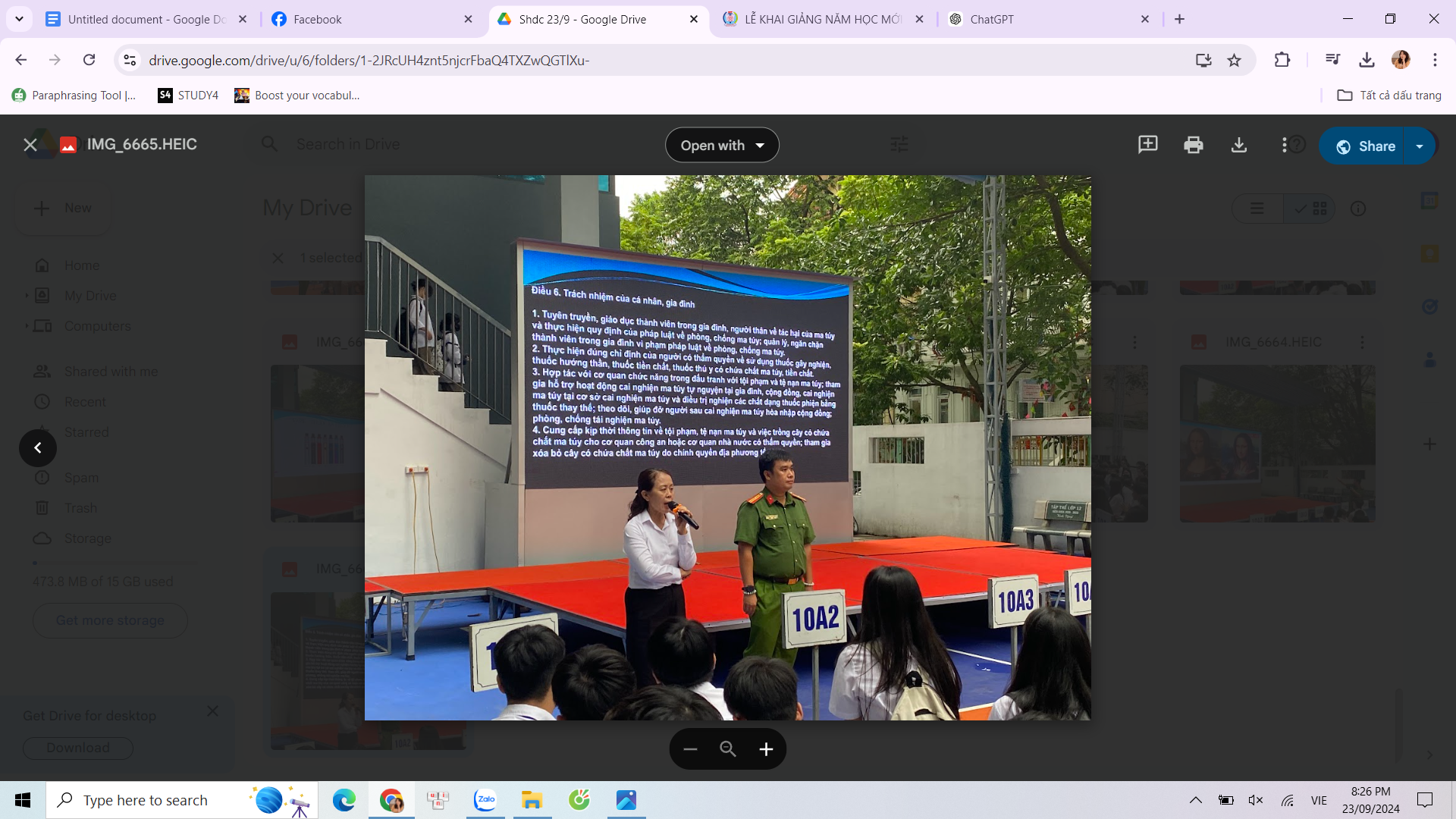Expand the Chrome tab search dropdown

[x=19, y=19]
